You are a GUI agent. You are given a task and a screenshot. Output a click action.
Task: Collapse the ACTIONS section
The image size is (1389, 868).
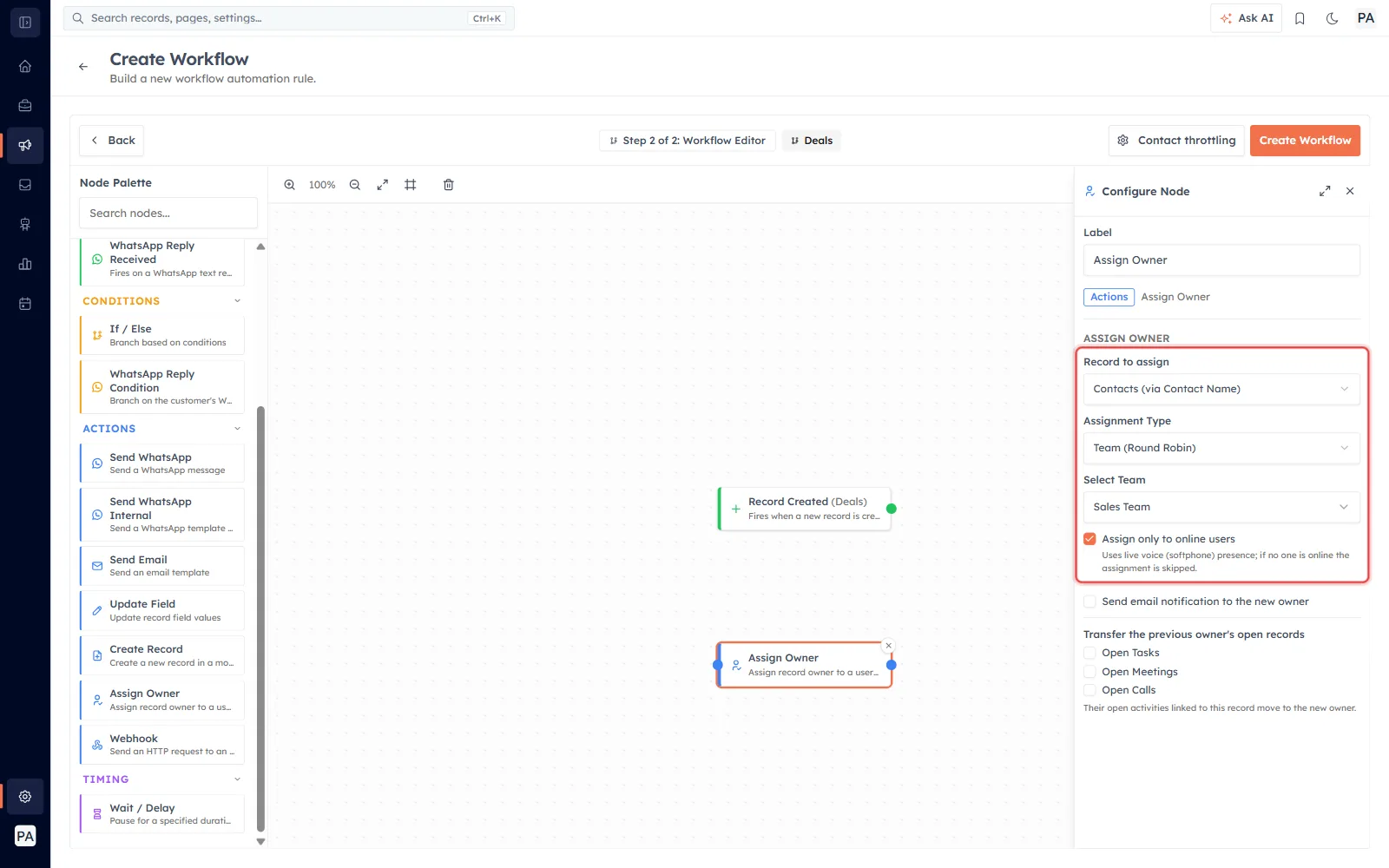(x=237, y=429)
